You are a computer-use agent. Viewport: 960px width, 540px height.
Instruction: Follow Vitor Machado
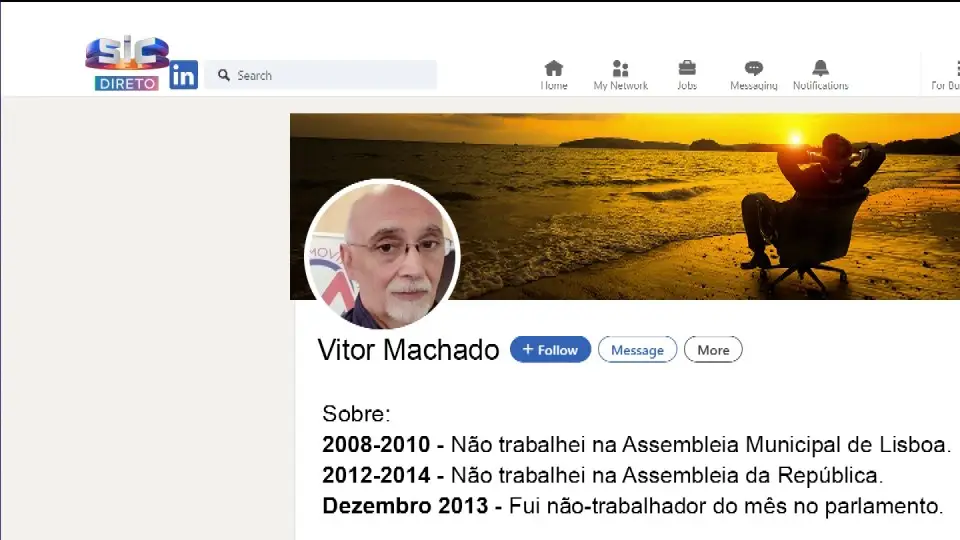pyautogui.click(x=550, y=350)
